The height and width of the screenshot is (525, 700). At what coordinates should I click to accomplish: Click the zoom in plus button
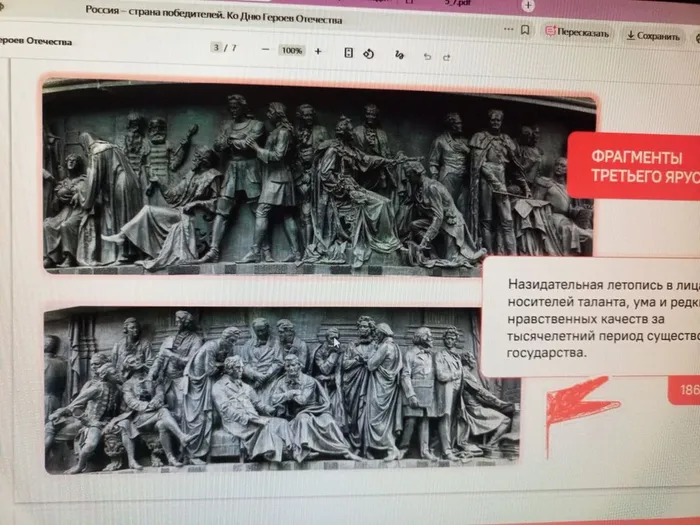(318, 51)
